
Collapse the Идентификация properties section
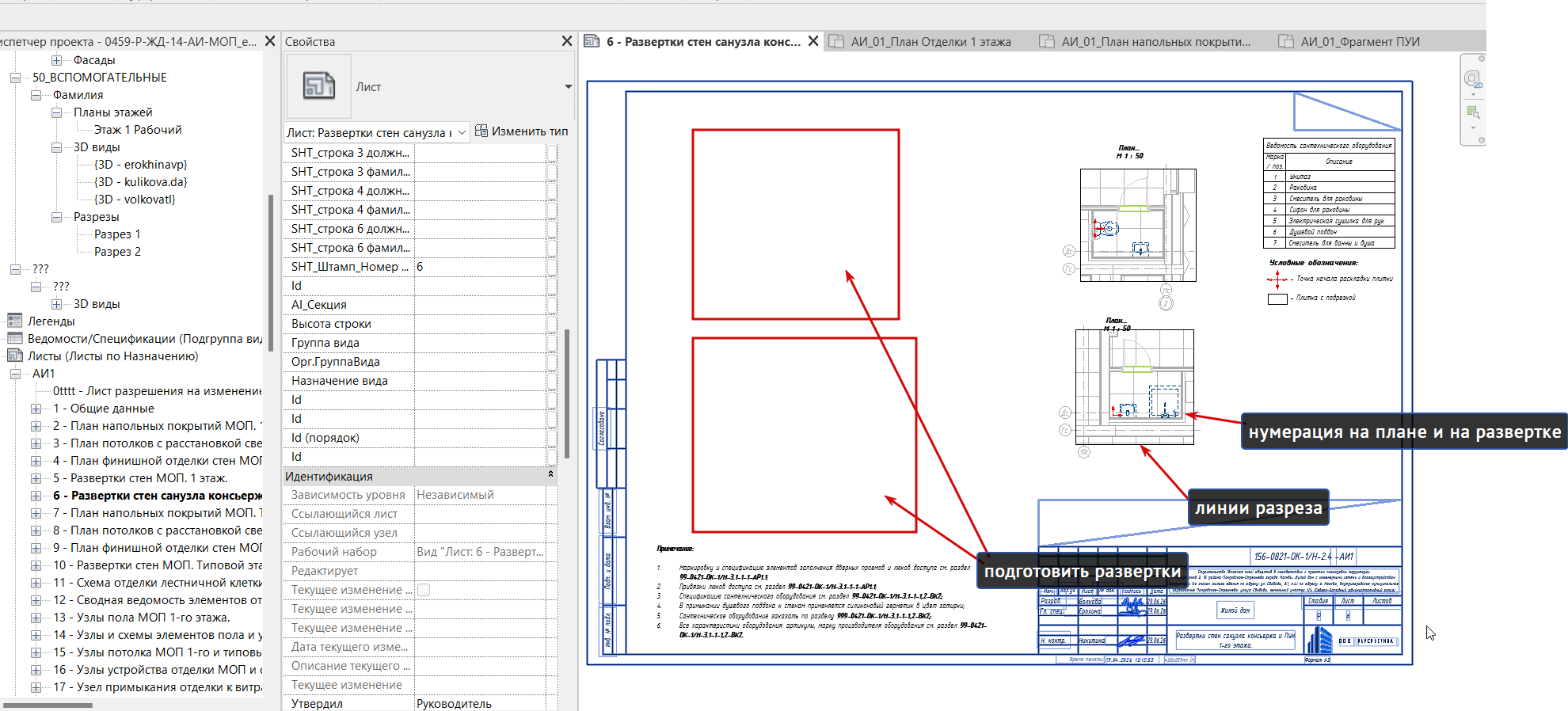(x=550, y=475)
